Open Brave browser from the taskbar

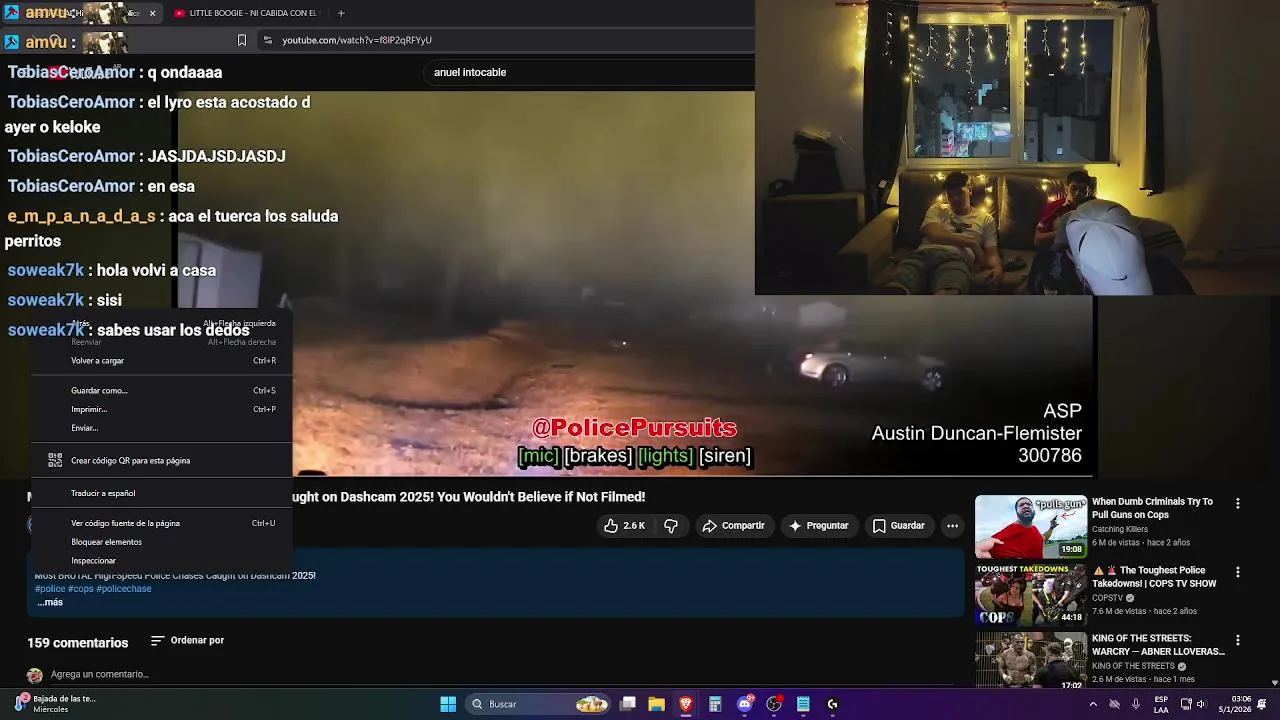pos(686,704)
